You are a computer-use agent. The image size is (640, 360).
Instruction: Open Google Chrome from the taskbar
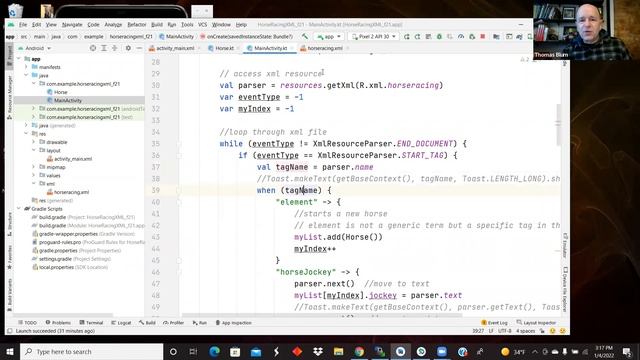pyautogui.click(x=359, y=351)
